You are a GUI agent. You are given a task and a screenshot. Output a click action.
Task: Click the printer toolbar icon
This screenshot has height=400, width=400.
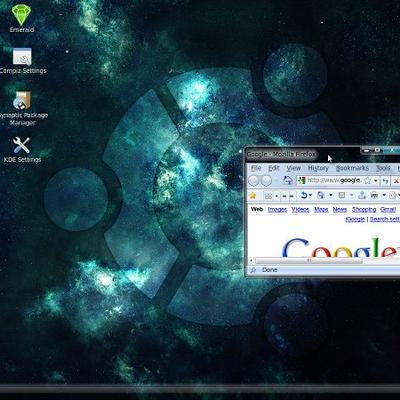374,196
